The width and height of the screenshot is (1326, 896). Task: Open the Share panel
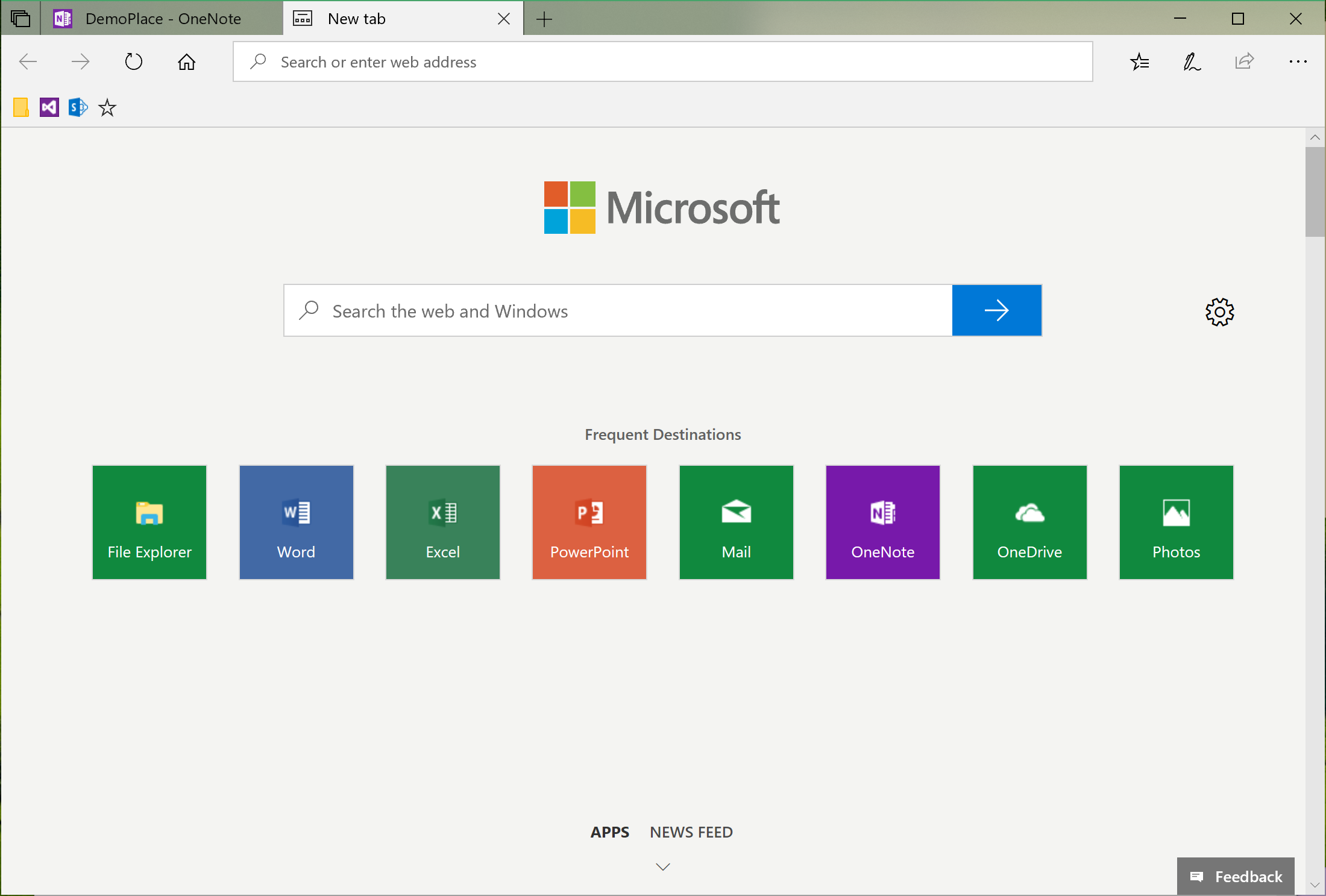1245,61
